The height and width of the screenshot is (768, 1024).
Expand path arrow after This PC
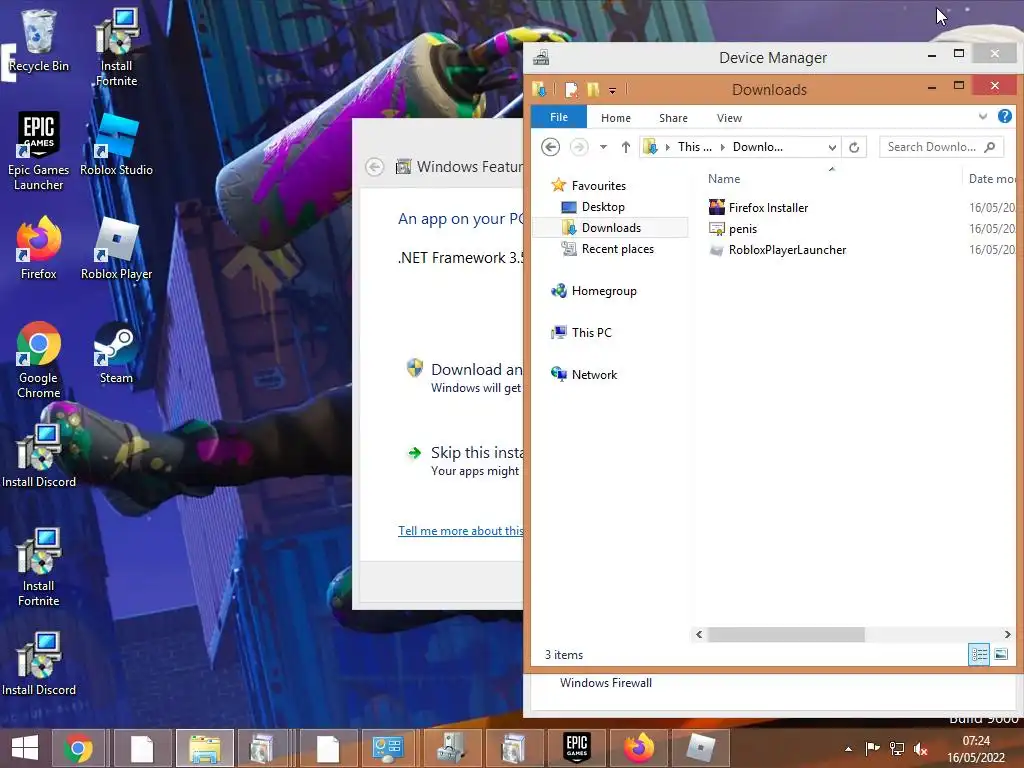(x=722, y=147)
